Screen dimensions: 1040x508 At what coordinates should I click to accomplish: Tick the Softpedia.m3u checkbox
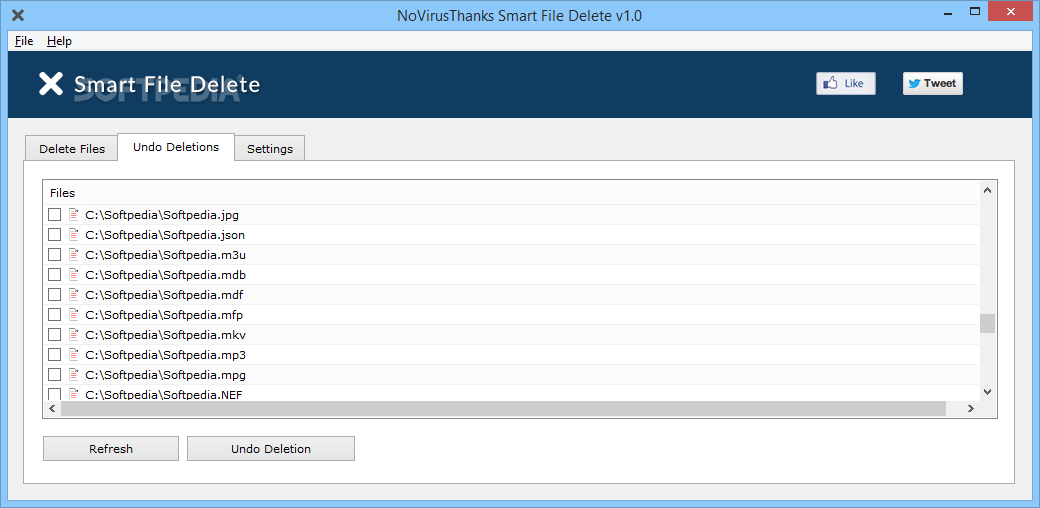click(54, 255)
